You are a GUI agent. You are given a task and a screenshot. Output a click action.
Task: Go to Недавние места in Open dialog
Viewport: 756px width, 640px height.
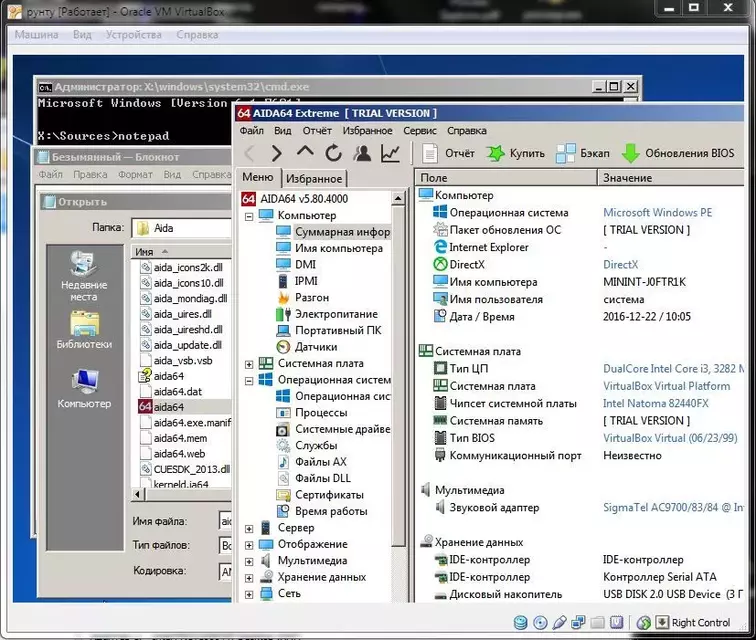tap(84, 276)
